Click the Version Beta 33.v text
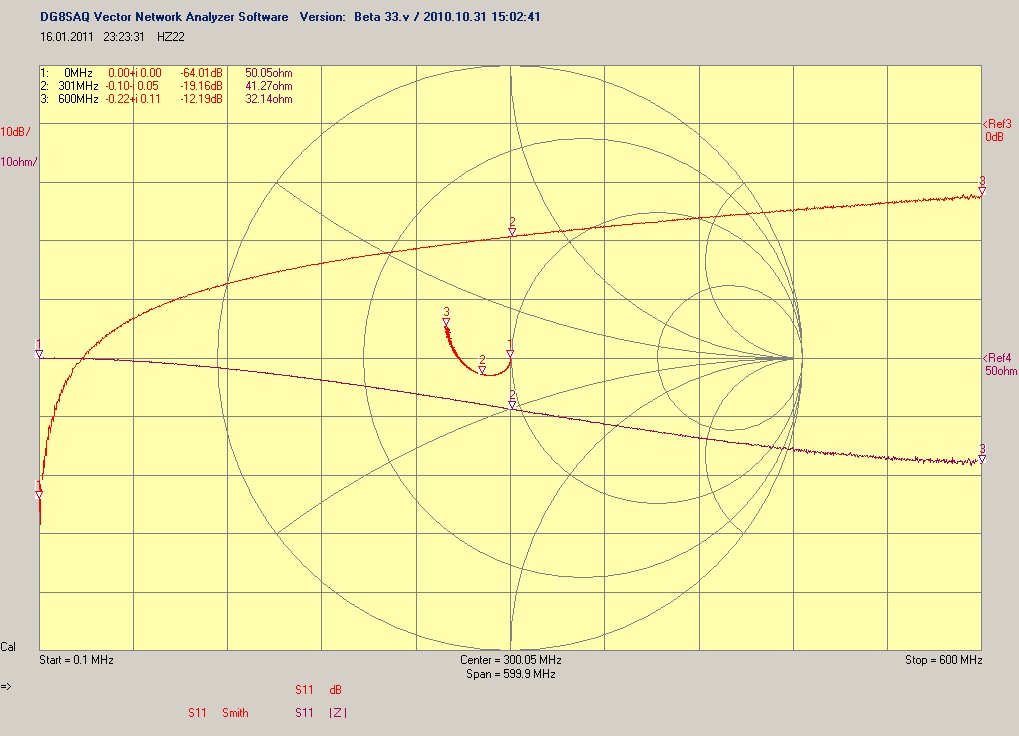1019x736 pixels. tap(357, 17)
